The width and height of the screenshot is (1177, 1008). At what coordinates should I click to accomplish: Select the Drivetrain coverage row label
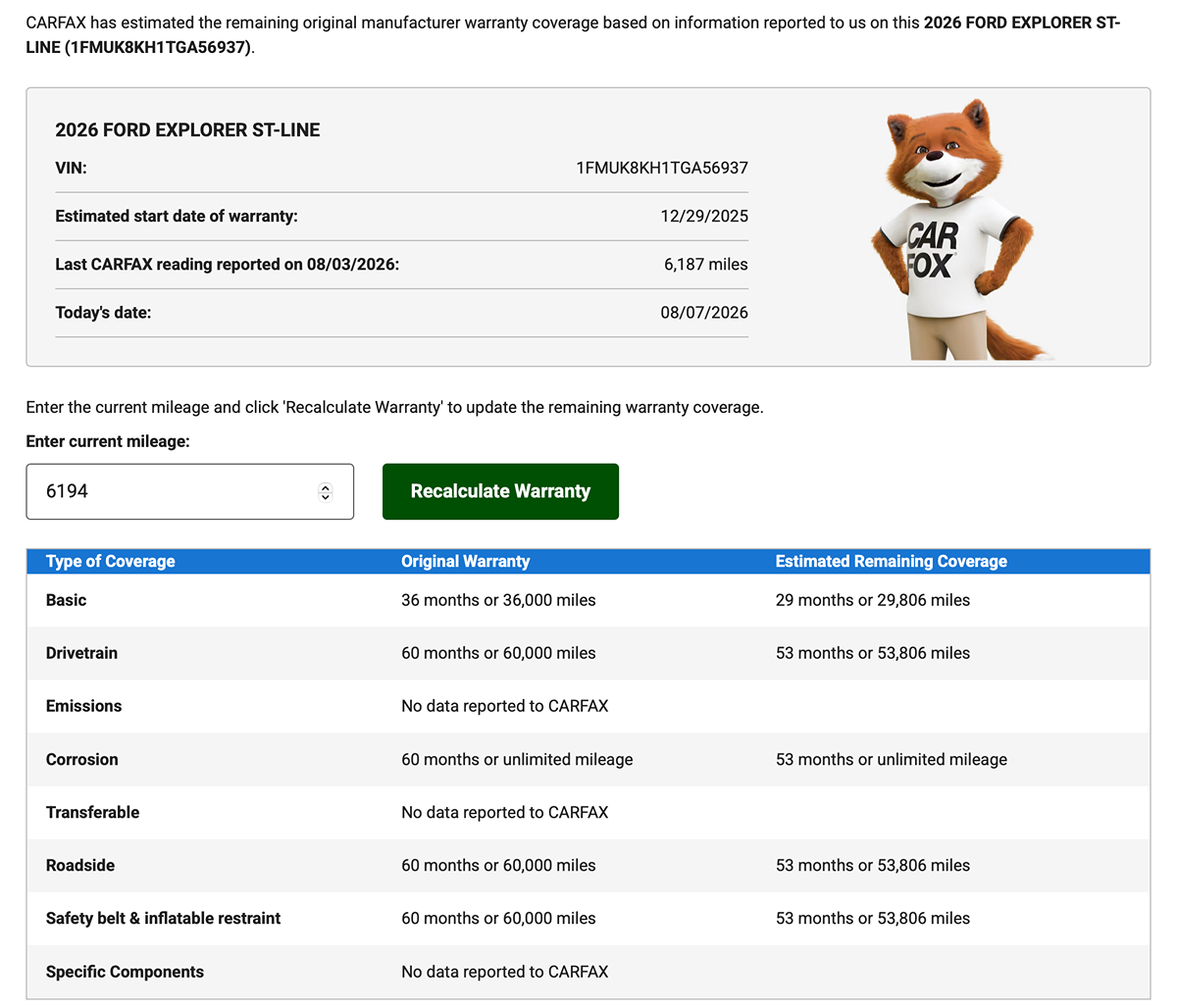[x=81, y=653]
